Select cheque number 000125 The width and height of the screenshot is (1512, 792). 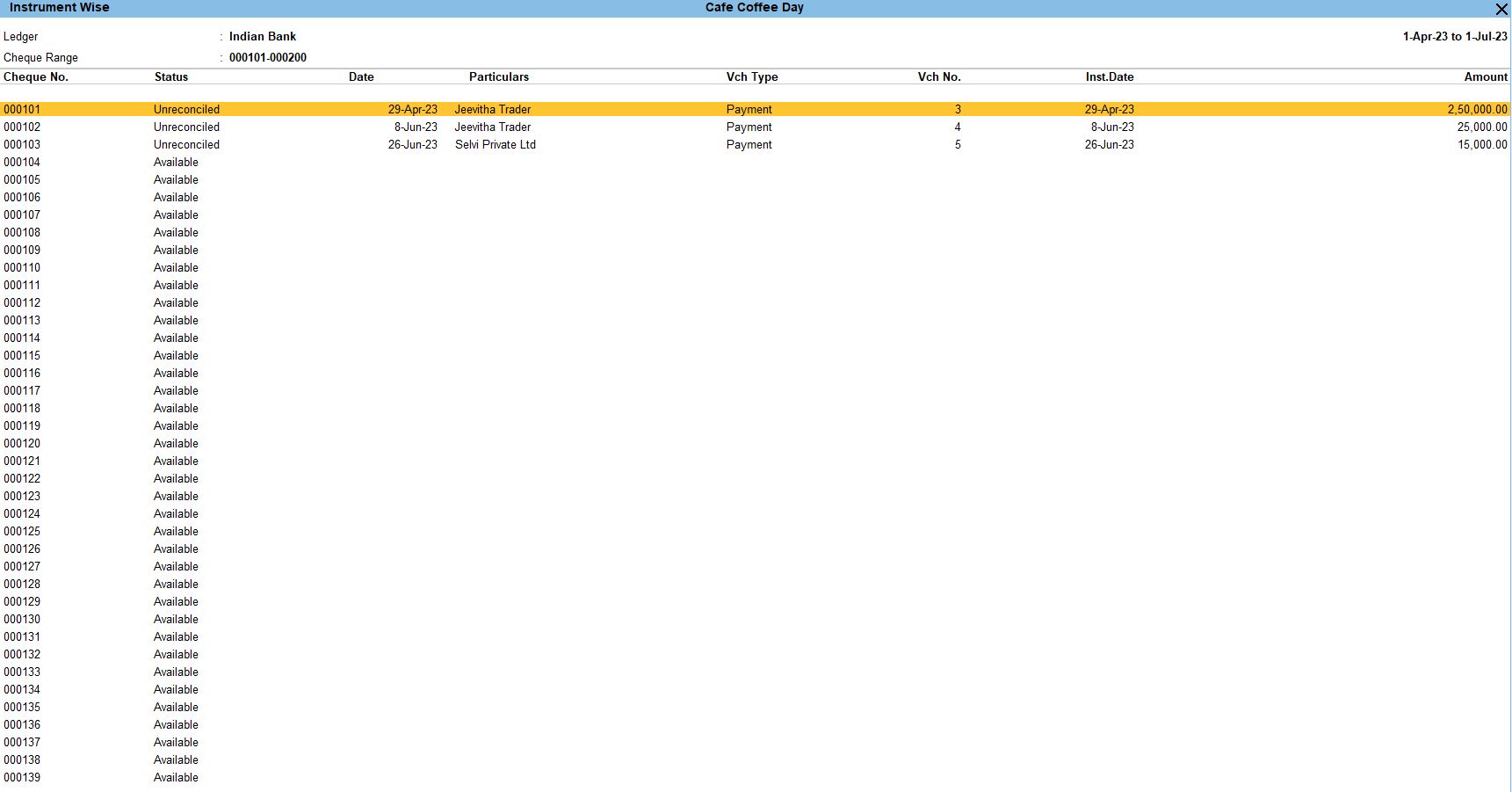coord(22,531)
